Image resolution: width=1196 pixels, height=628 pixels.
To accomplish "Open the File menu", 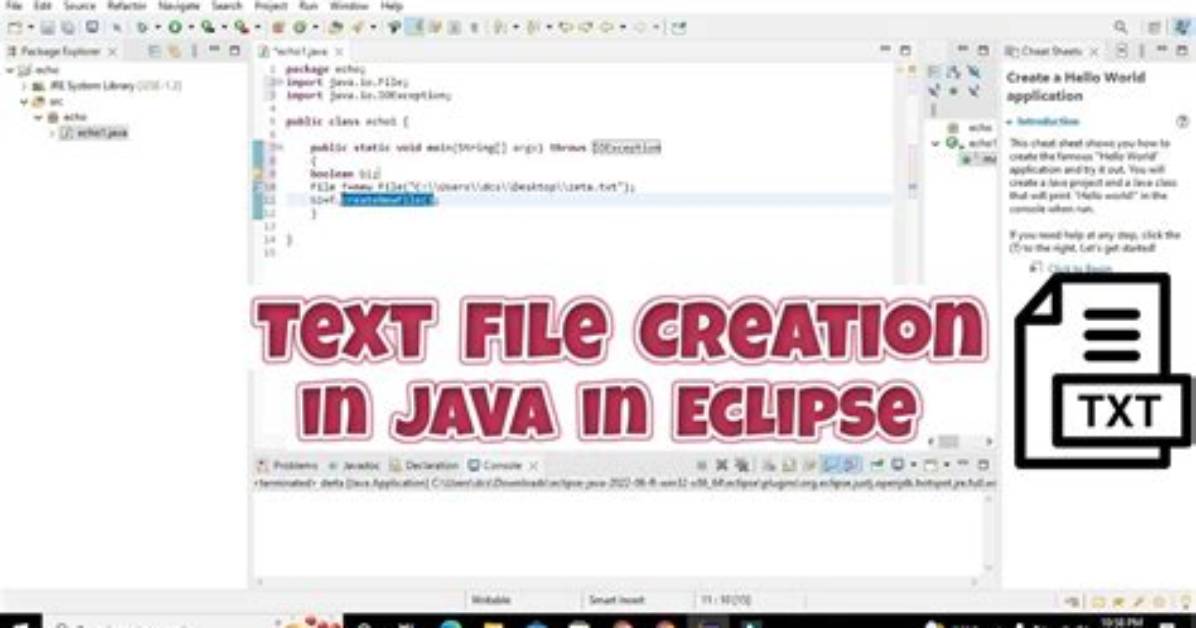I will point(14,6).
